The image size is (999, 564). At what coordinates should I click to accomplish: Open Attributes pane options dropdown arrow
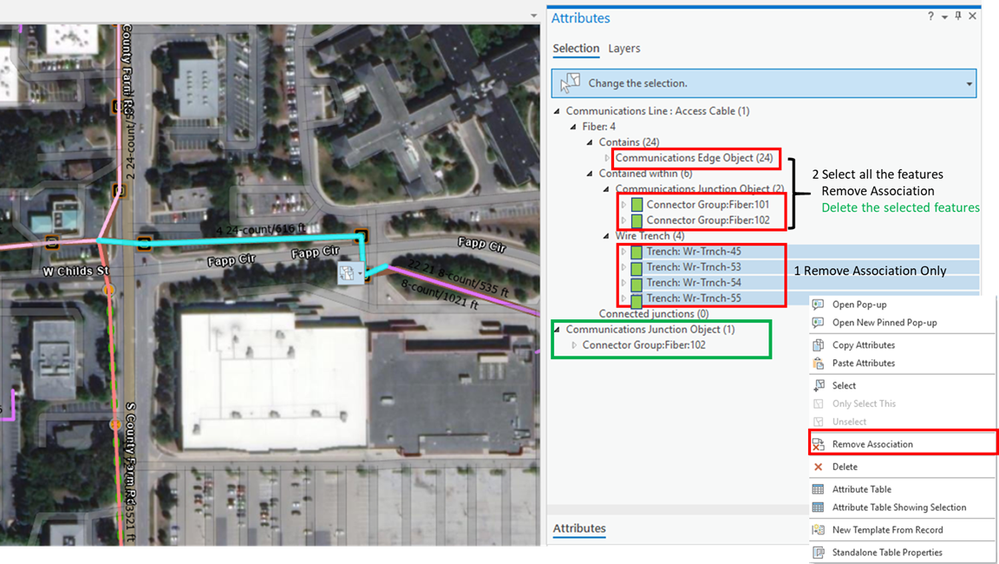click(x=944, y=17)
